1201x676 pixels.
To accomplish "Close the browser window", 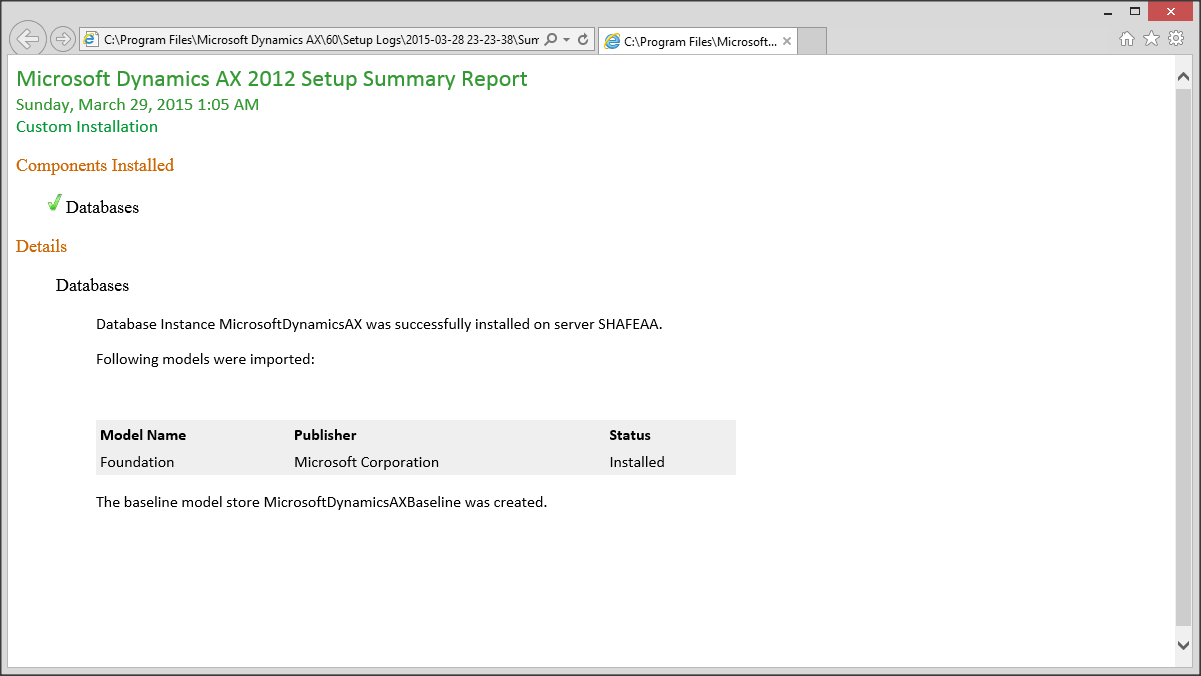I will pyautogui.click(x=1171, y=11).
